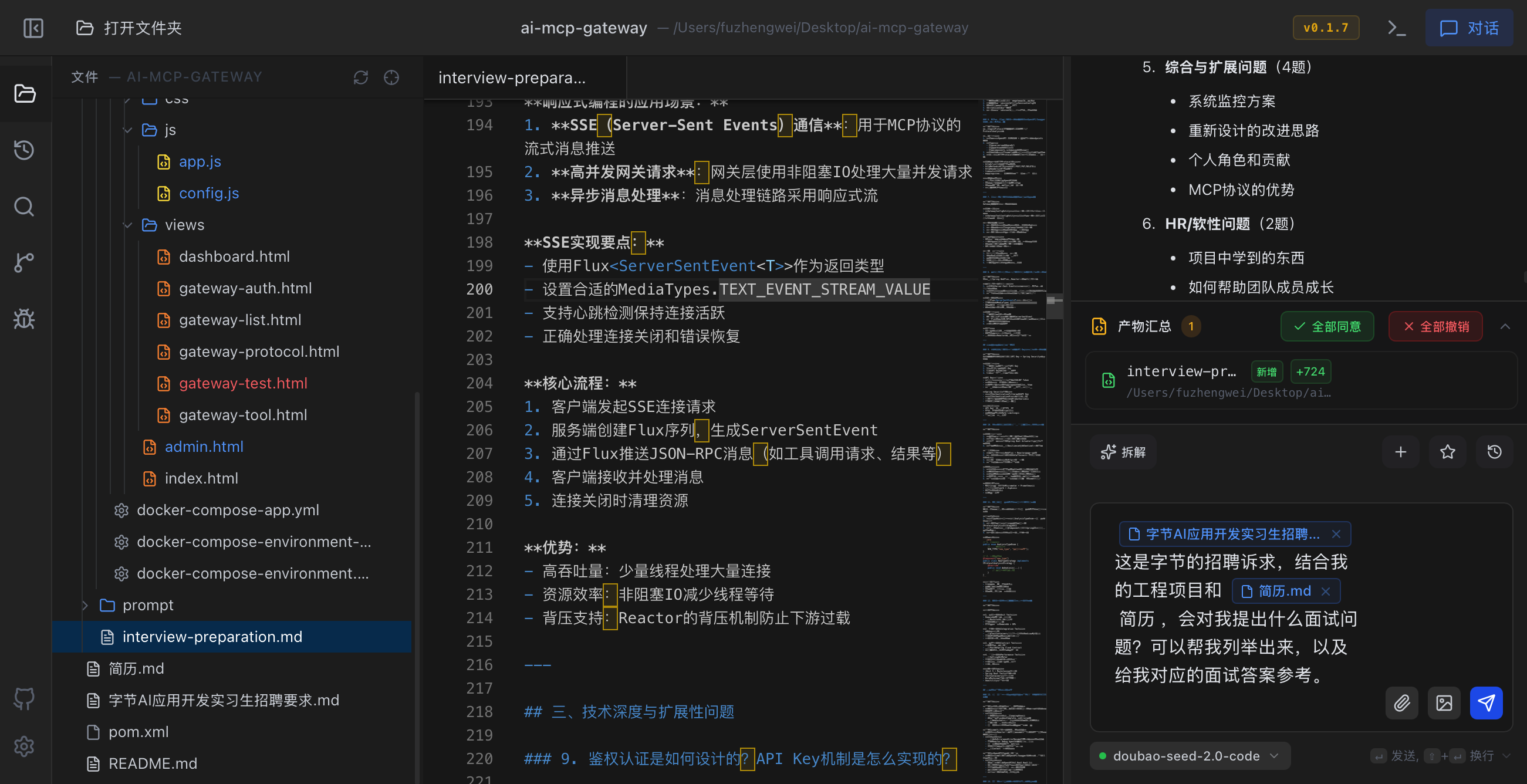
Task: Click the 全部同意 accept all button
Action: (x=1327, y=326)
